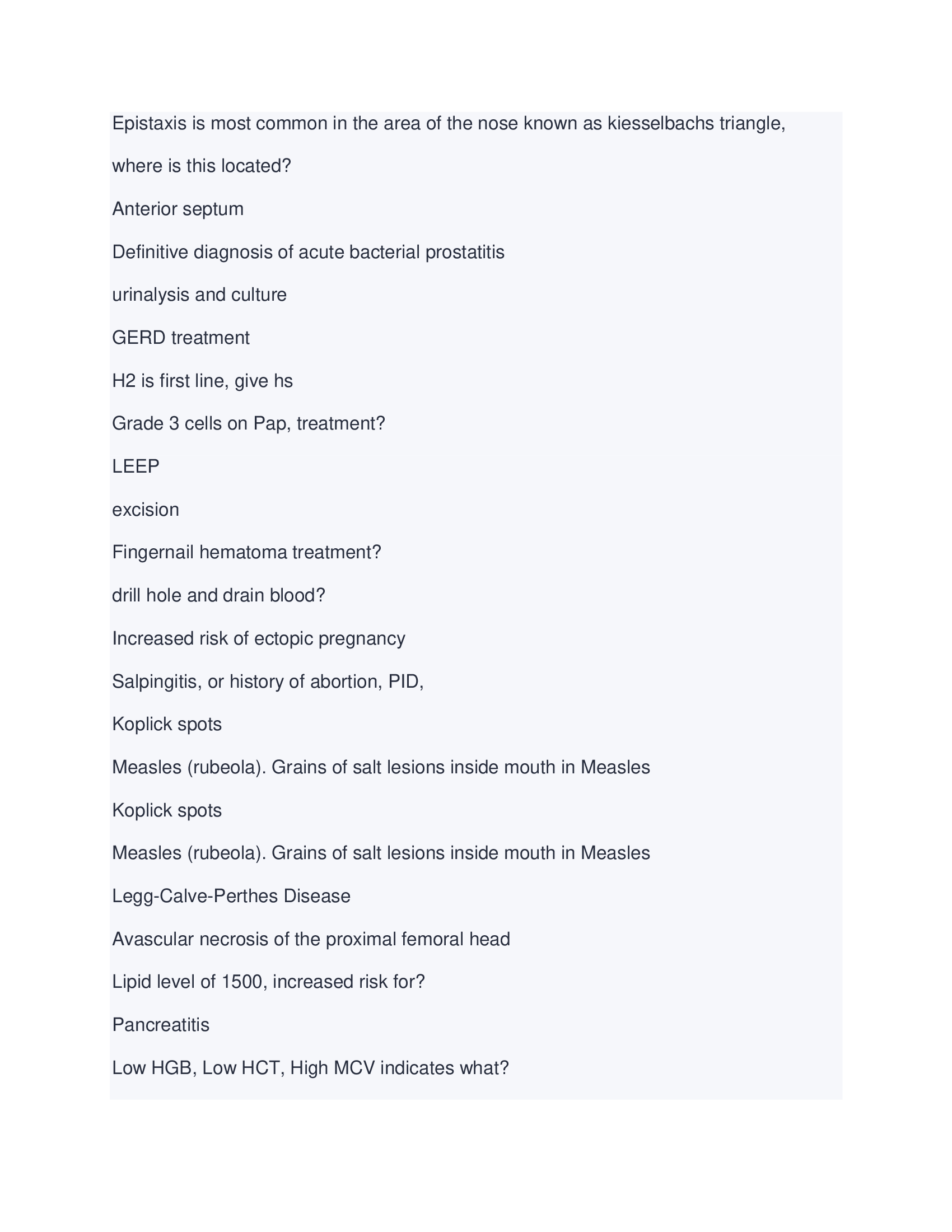The image size is (952, 1232).
Task: Click the 'Avascular necrosis' answer line
Action: [x=311, y=939]
